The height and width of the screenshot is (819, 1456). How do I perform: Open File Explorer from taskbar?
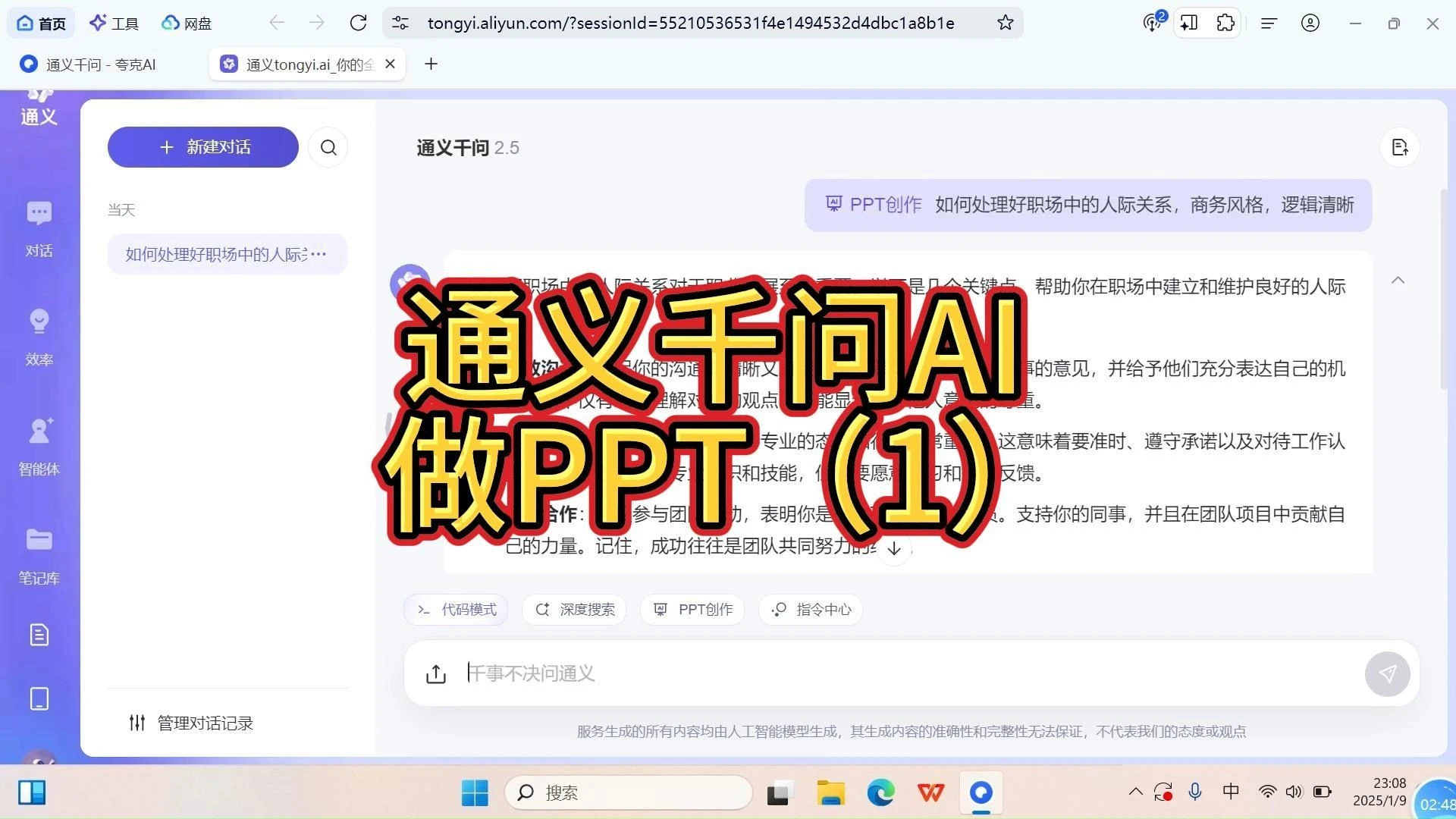pyautogui.click(x=830, y=793)
